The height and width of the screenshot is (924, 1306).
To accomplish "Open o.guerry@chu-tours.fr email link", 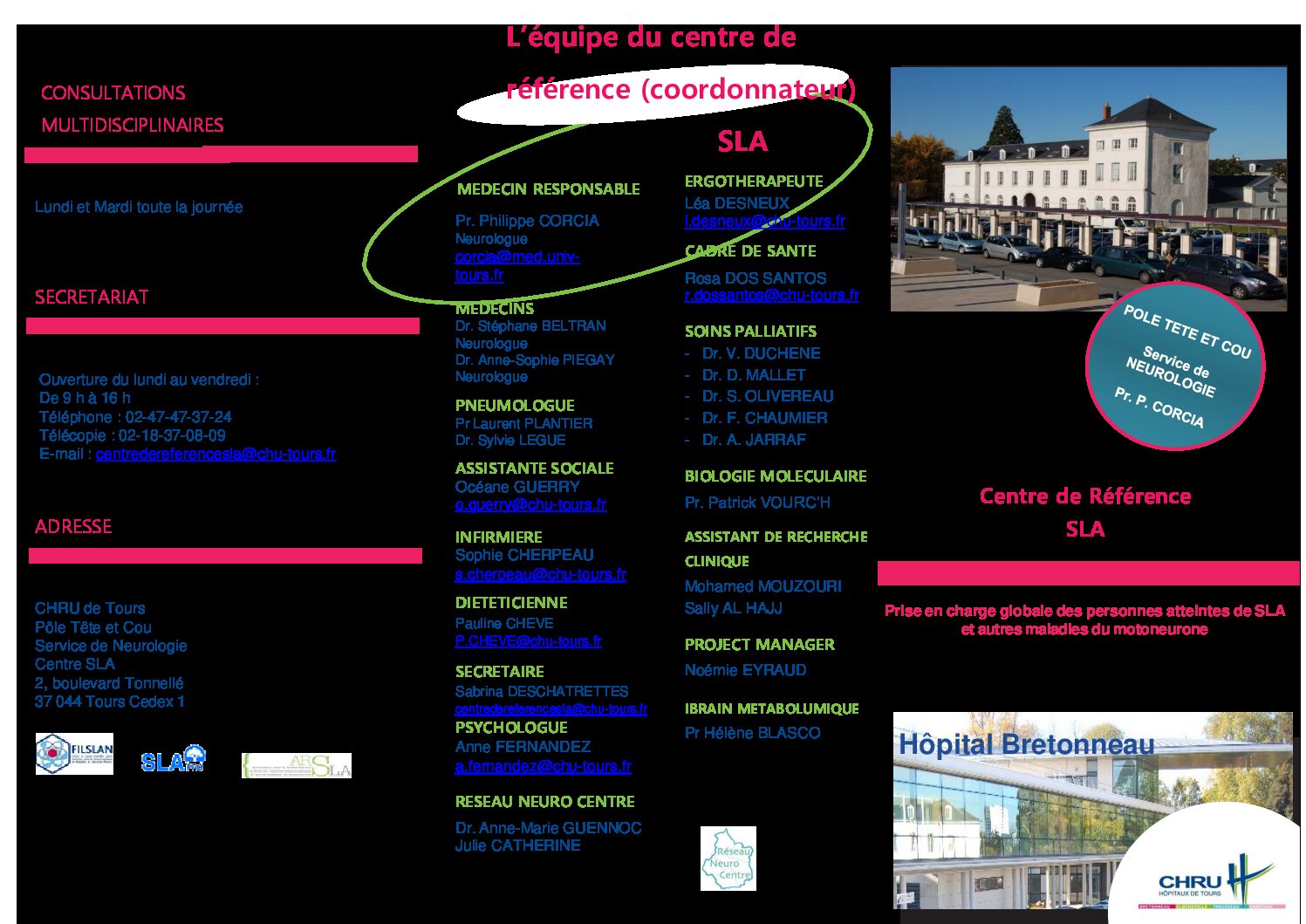I will coord(530,504).
